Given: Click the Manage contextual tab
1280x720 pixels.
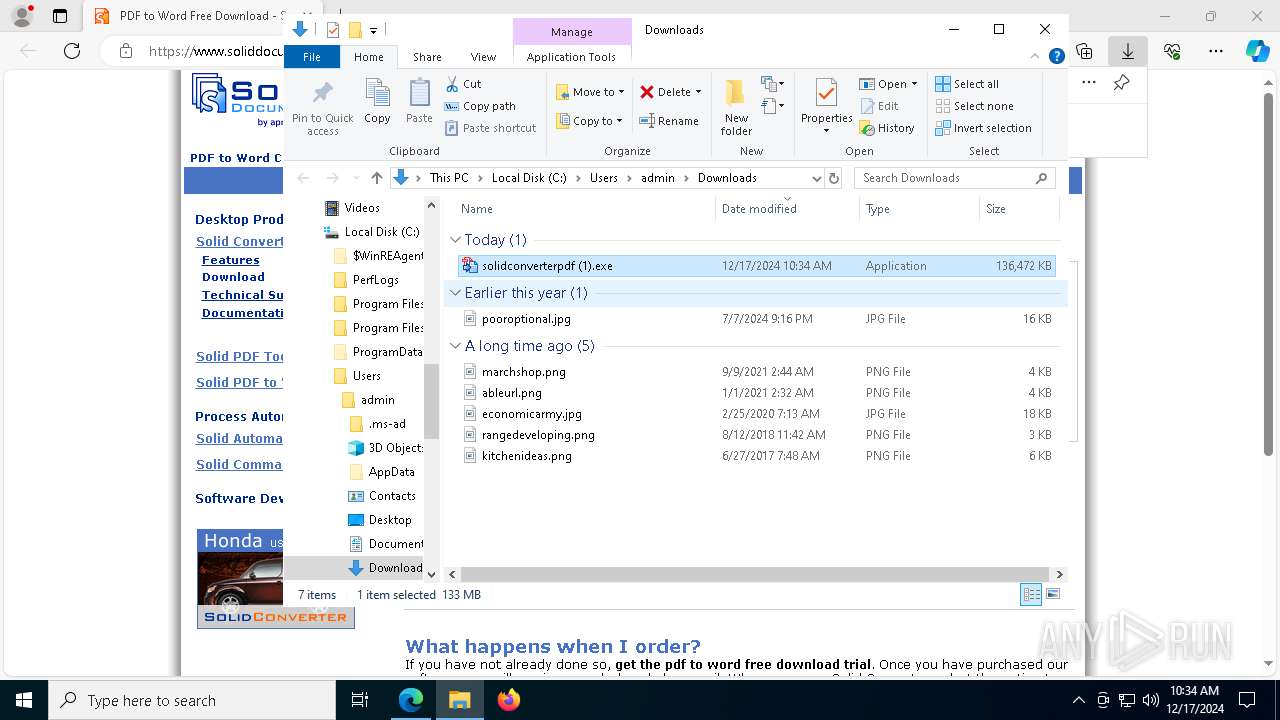Looking at the screenshot, I should pyautogui.click(x=571, y=32).
